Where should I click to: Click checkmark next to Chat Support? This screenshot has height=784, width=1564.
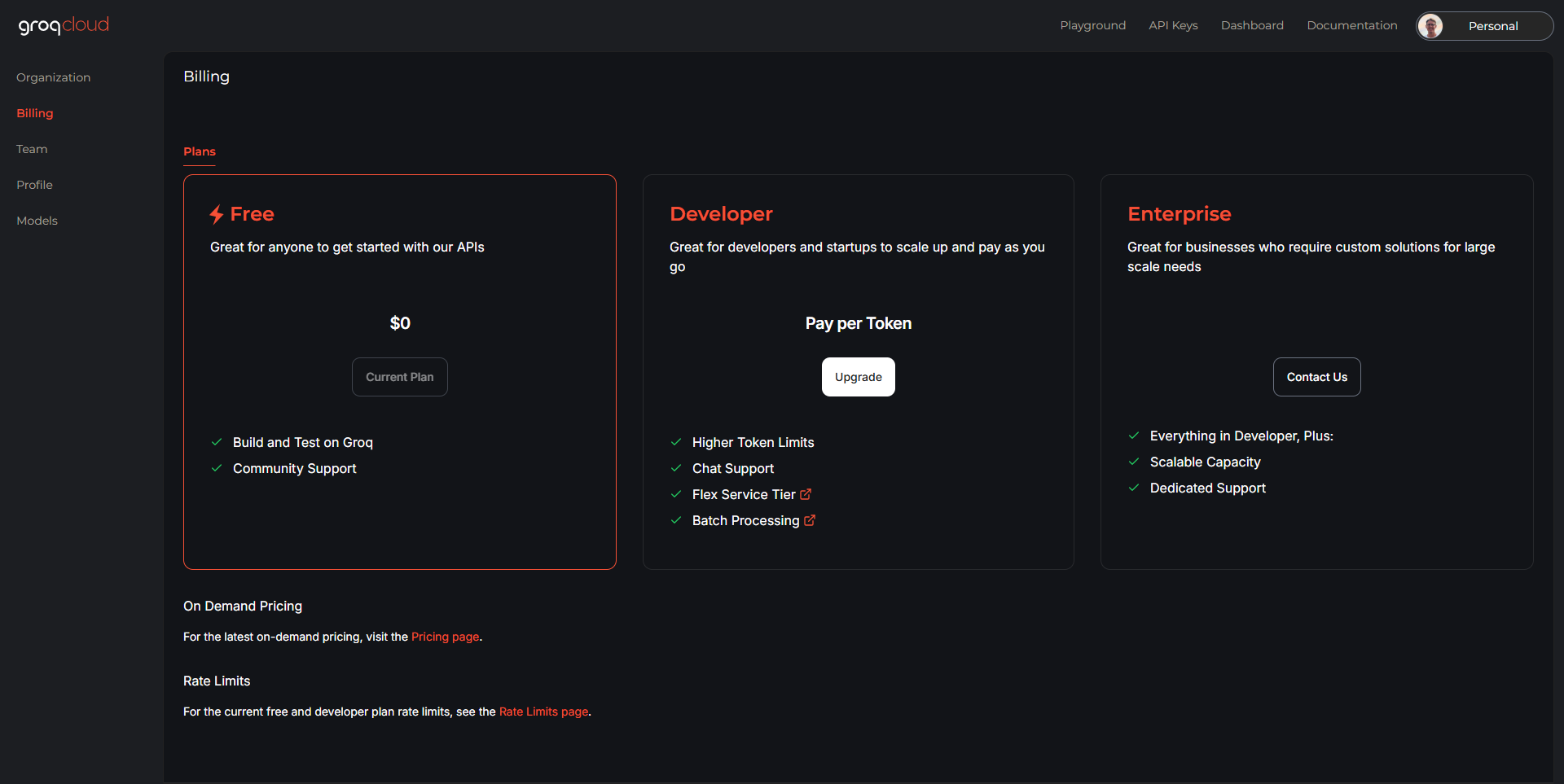676,468
